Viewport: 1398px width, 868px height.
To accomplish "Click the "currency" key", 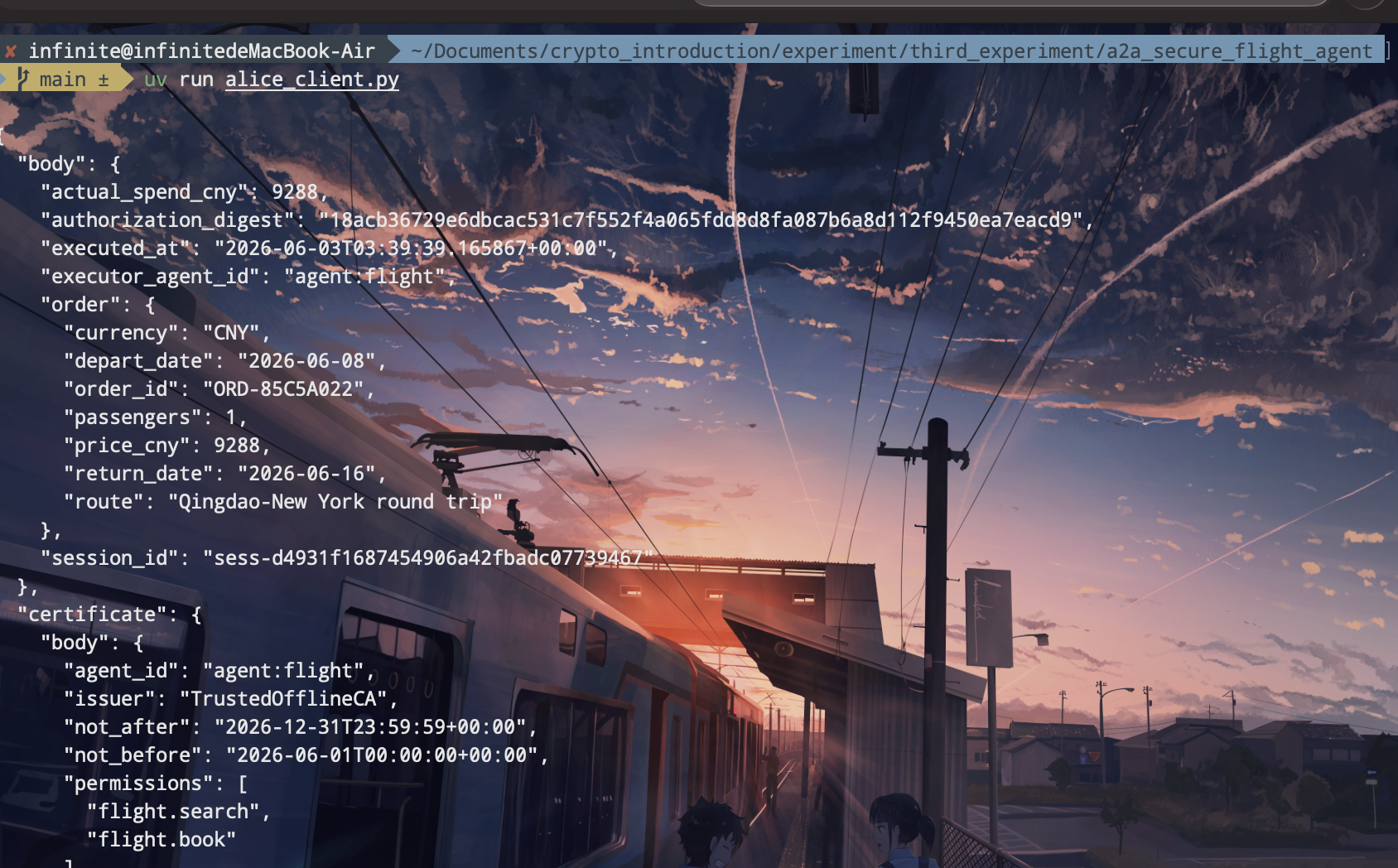I will click(x=121, y=333).
